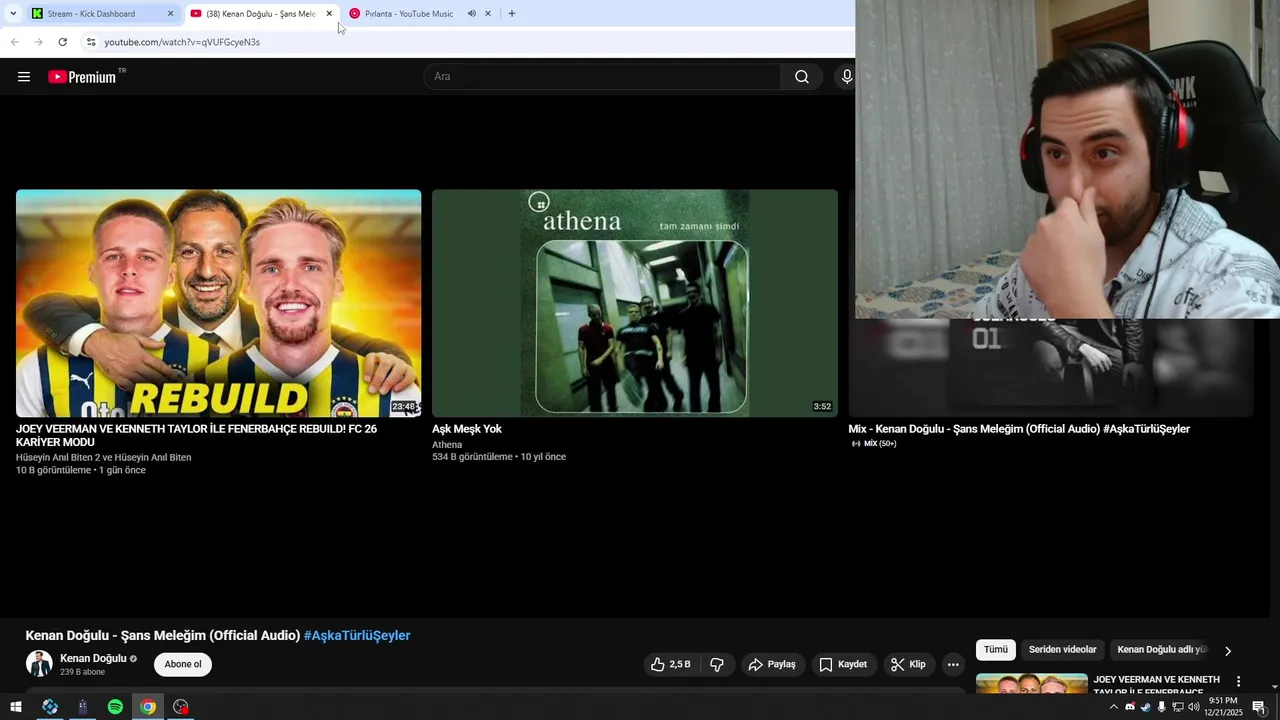Go to YouTube Premium home logo
Image resolution: width=1280 pixels, height=720 pixels.
pyautogui.click(x=83, y=77)
